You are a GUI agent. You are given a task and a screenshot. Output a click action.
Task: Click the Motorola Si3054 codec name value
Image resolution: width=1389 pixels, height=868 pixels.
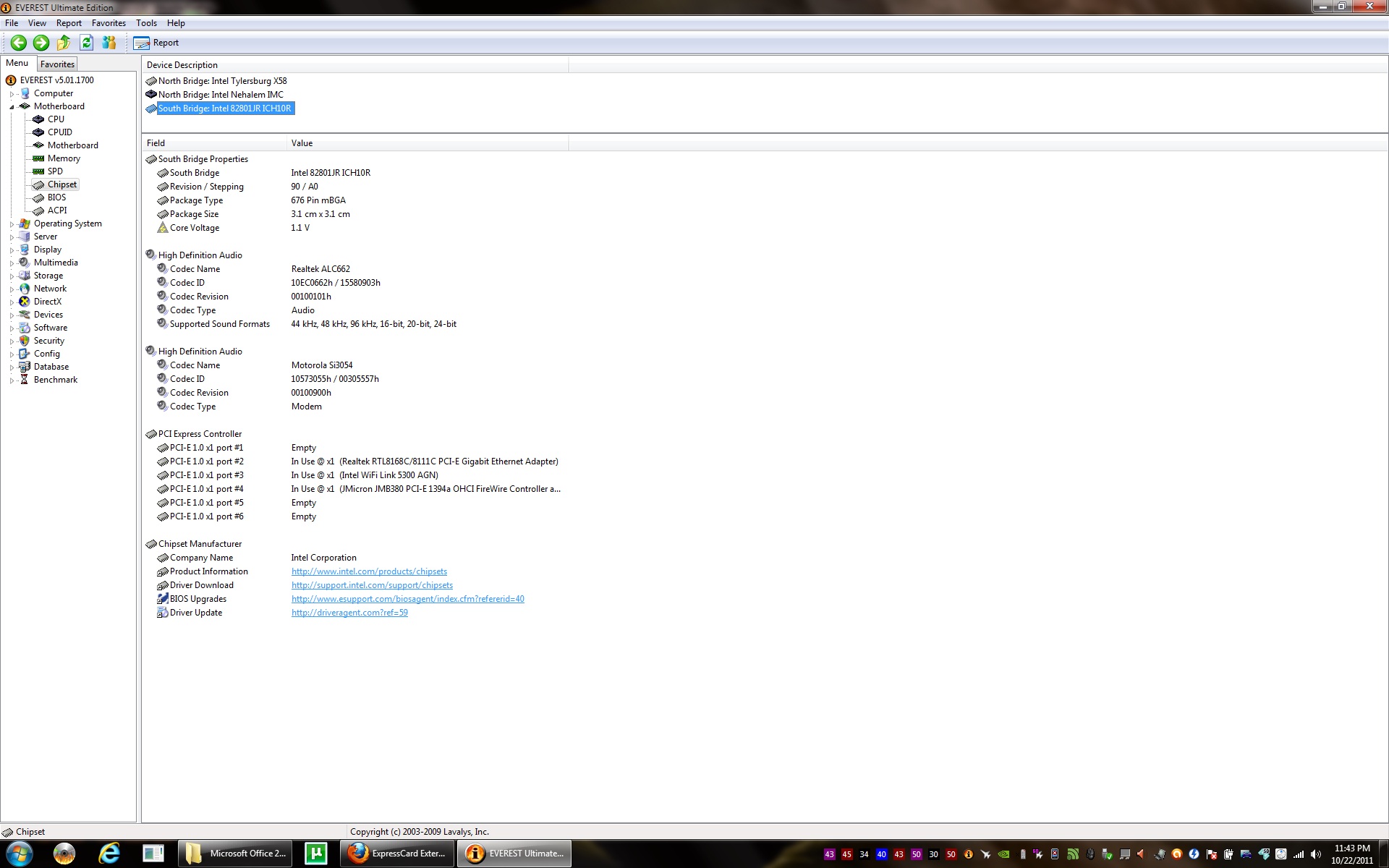tap(322, 365)
